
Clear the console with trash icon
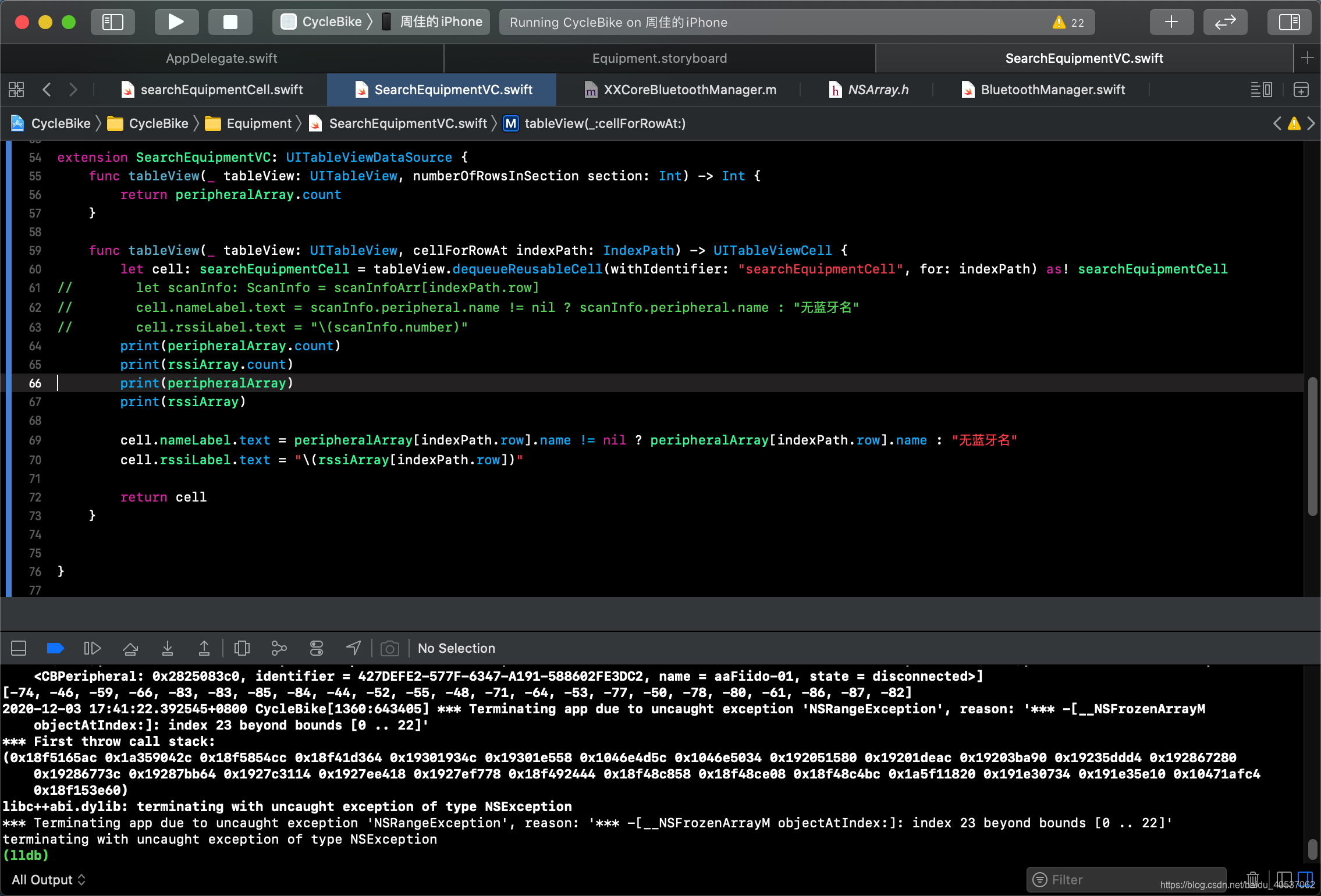[x=1253, y=880]
